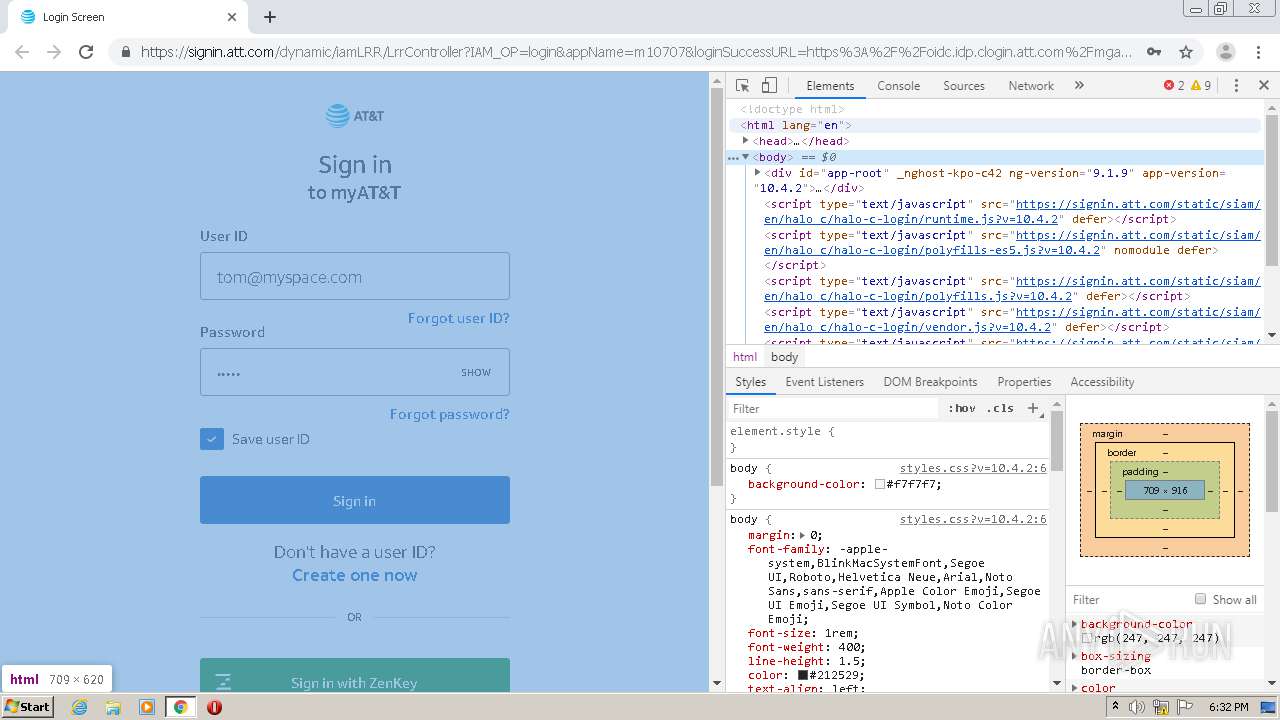The image size is (1280, 720).
Task: Open DevTools customize three-dot menu
Action: [x=1236, y=86]
